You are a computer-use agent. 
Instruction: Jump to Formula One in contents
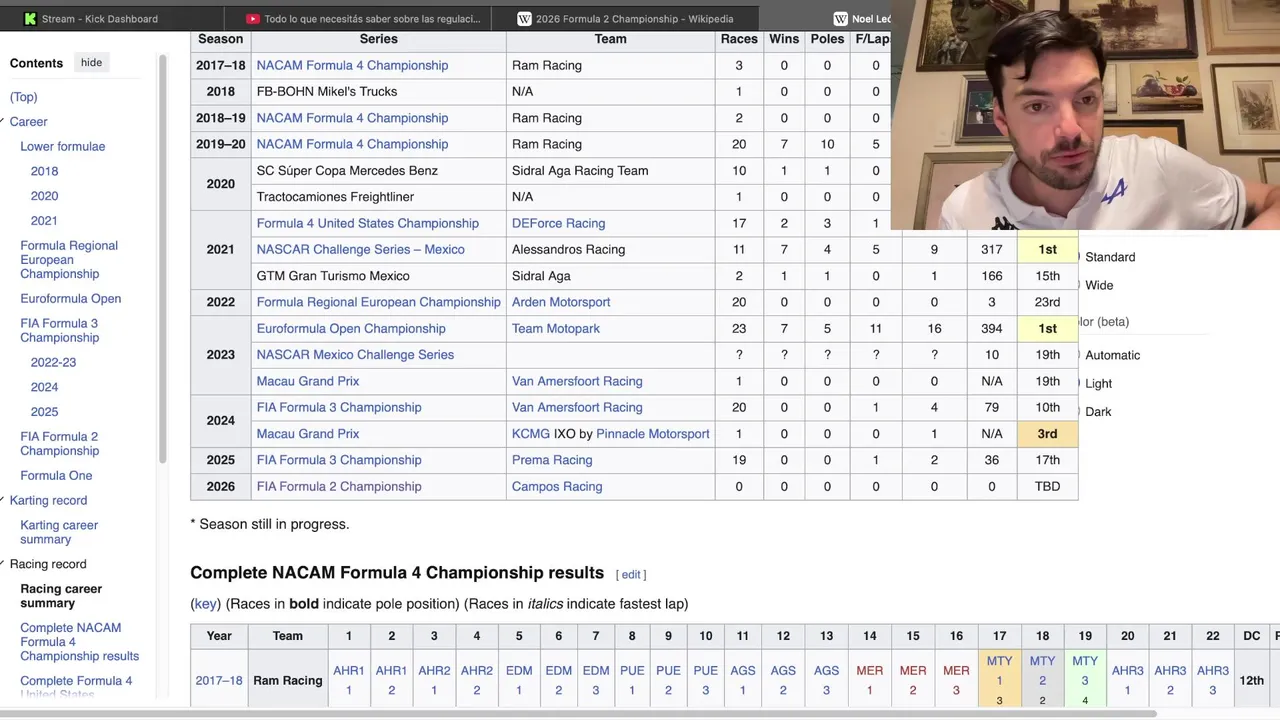tap(56, 476)
